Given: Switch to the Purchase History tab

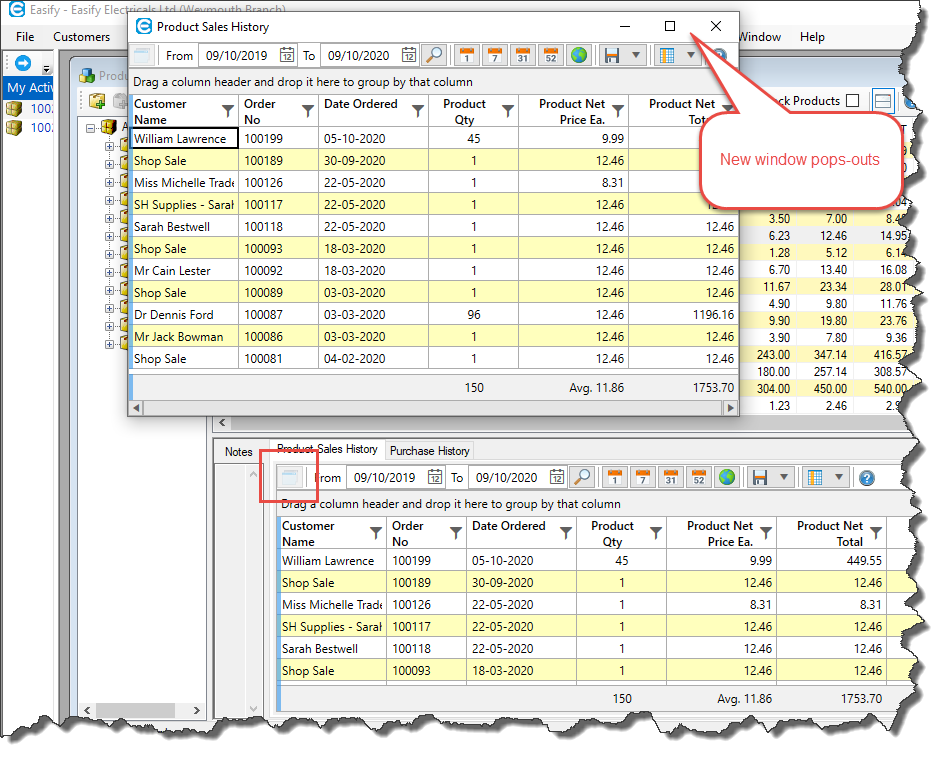Looking at the screenshot, I should click(429, 451).
